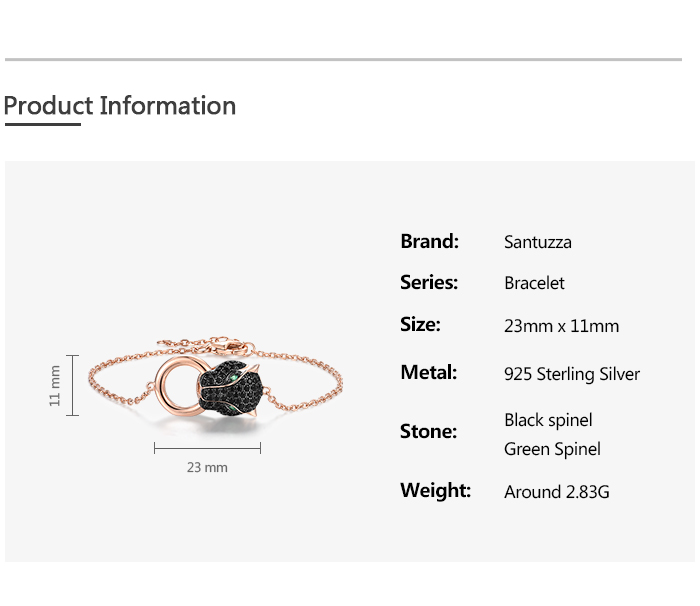Select the Size: label
The image size is (700, 606).
click(x=420, y=325)
